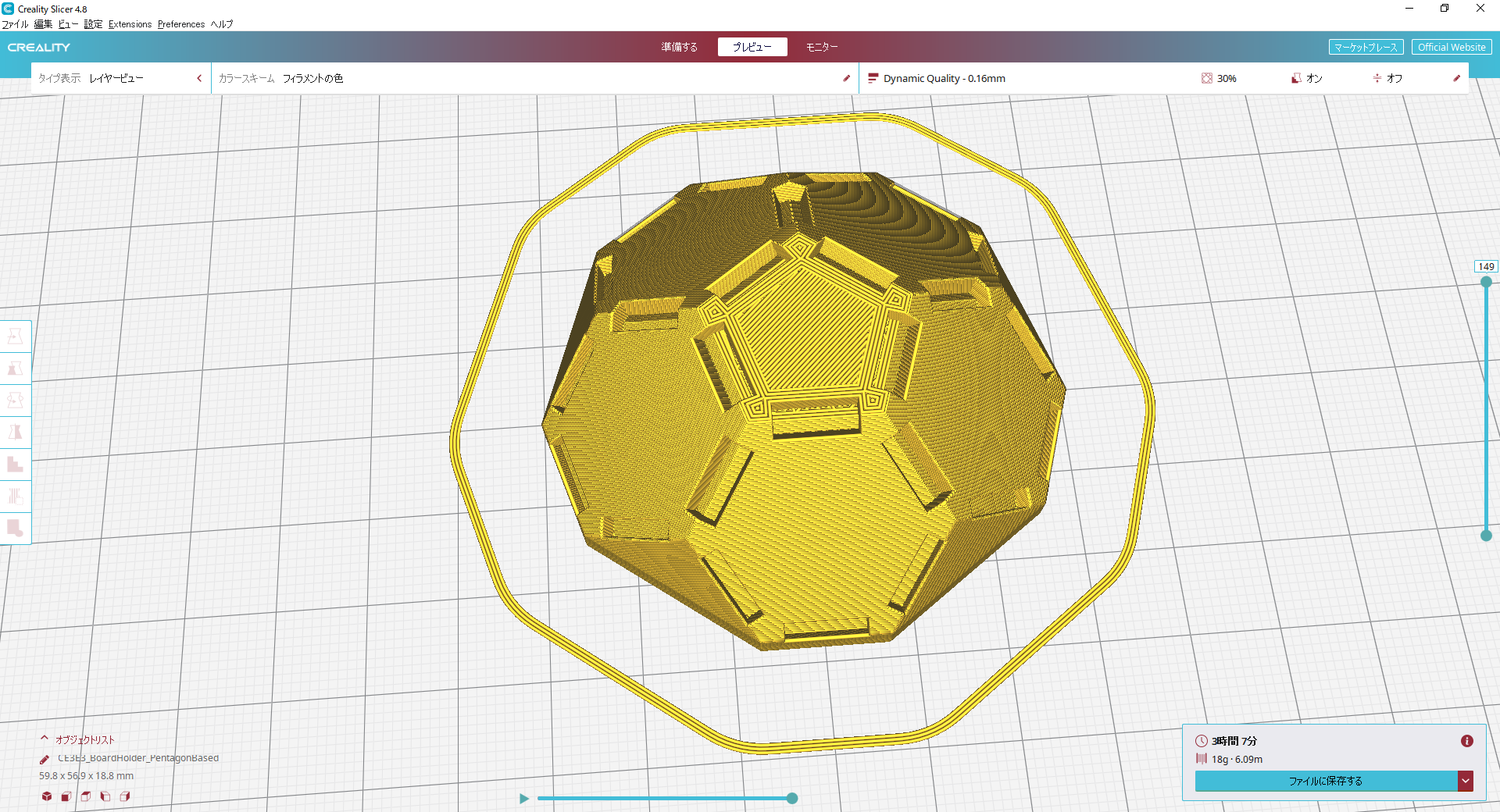Viewport: 1500px width, 812px height.
Task: Open the save options dropdown arrow
Action: (1466, 781)
